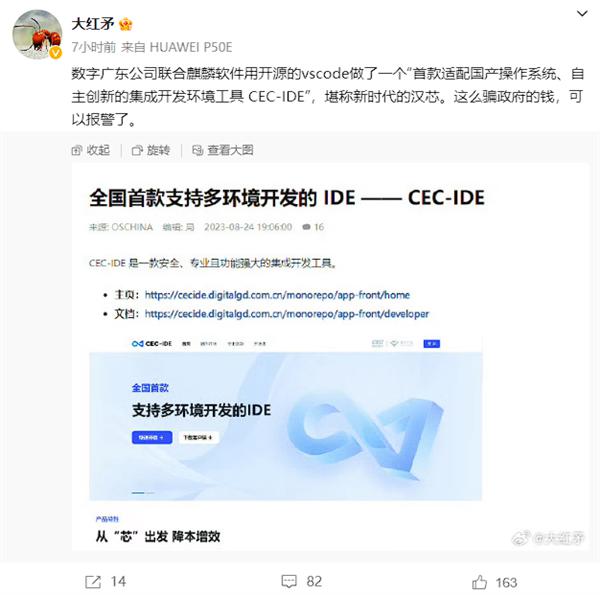Collapse the image with 收起
This screenshot has width=600, height=595.
(x=91, y=150)
